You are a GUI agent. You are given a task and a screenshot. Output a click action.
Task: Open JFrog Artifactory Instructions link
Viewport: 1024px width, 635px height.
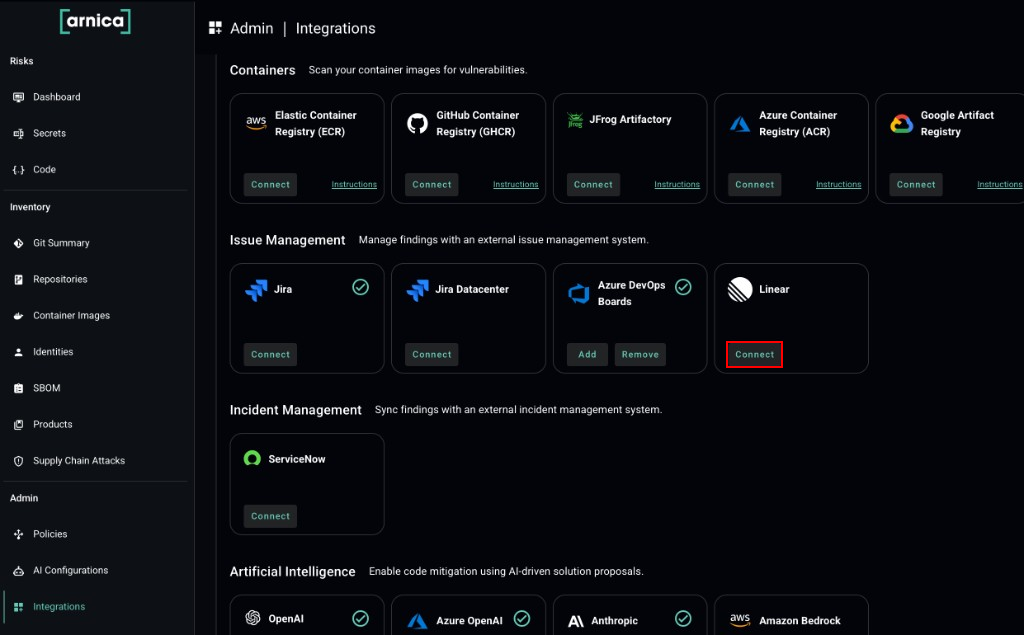point(677,184)
